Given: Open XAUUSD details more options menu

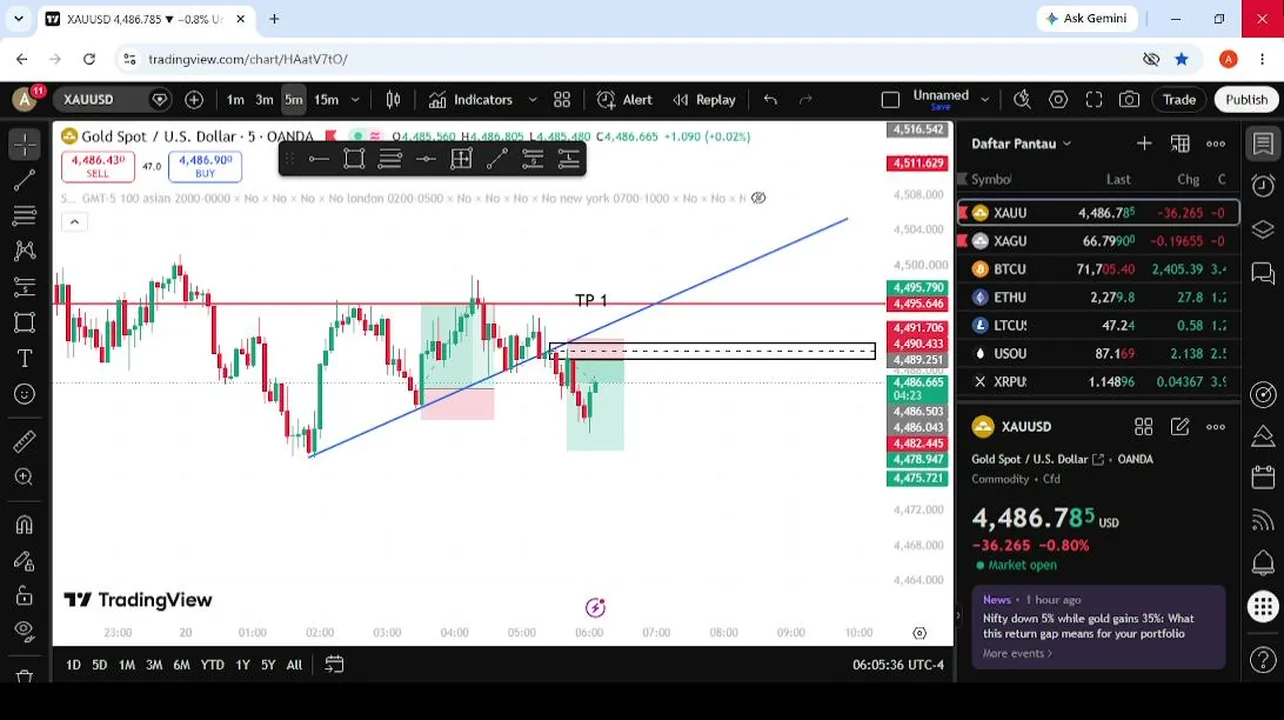Looking at the screenshot, I should [x=1216, y=427].
